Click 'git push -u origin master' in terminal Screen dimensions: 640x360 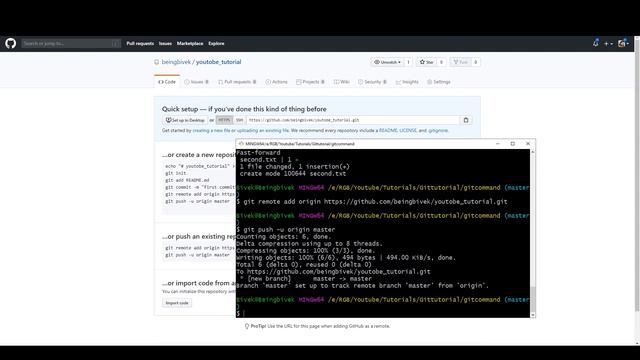coord(289,230)
